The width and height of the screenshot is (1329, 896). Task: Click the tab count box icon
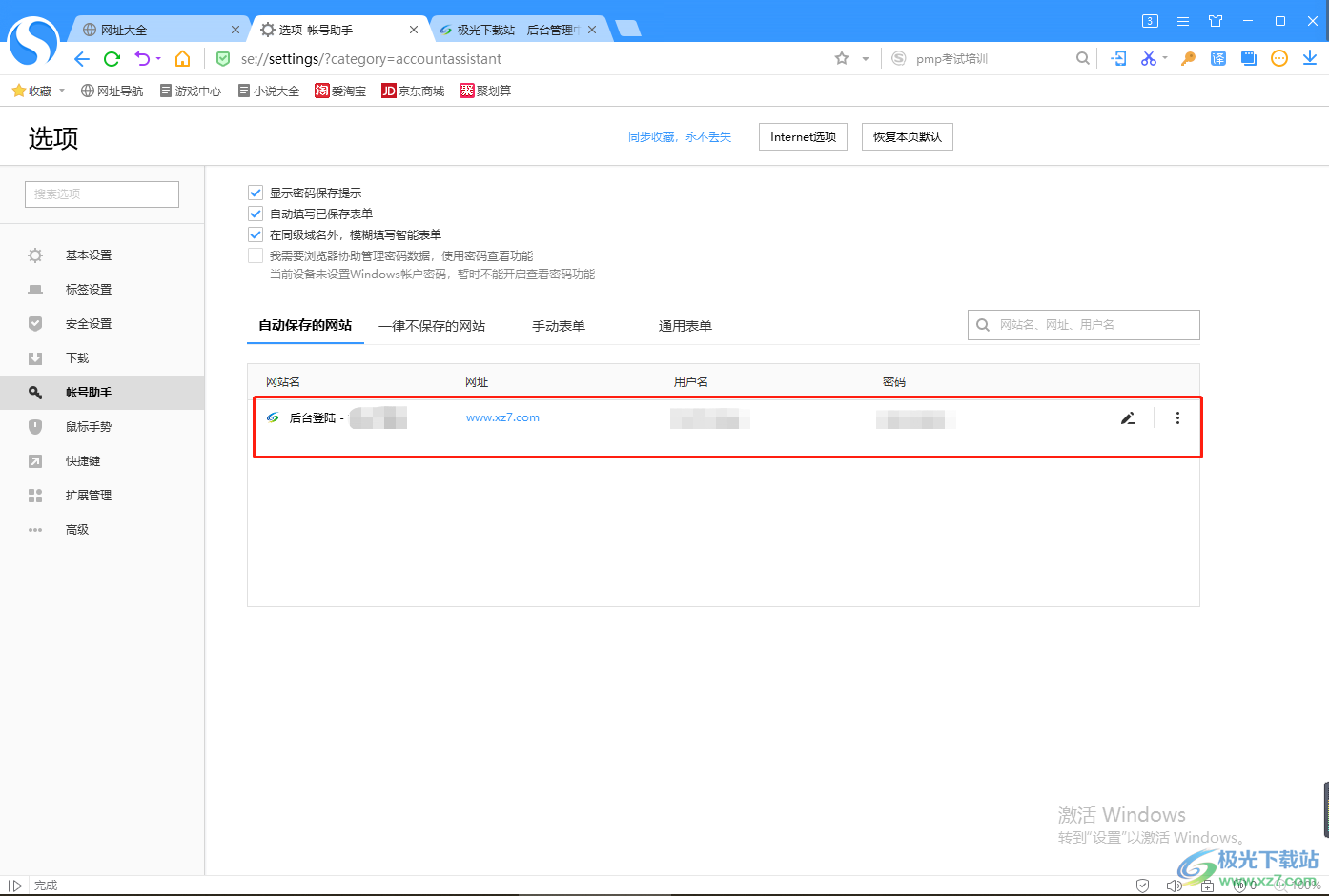tap(1150, 21)
